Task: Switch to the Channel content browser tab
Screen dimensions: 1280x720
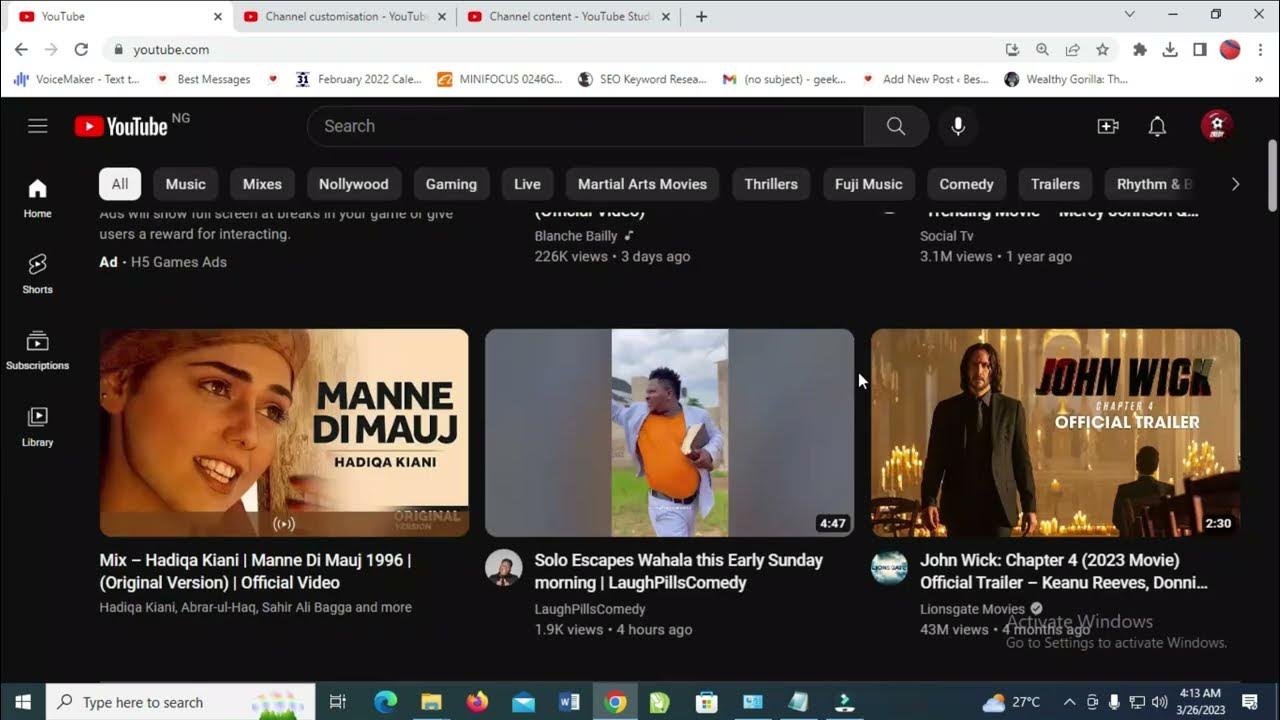Action: pyautogui.click(x=569, y=16)
